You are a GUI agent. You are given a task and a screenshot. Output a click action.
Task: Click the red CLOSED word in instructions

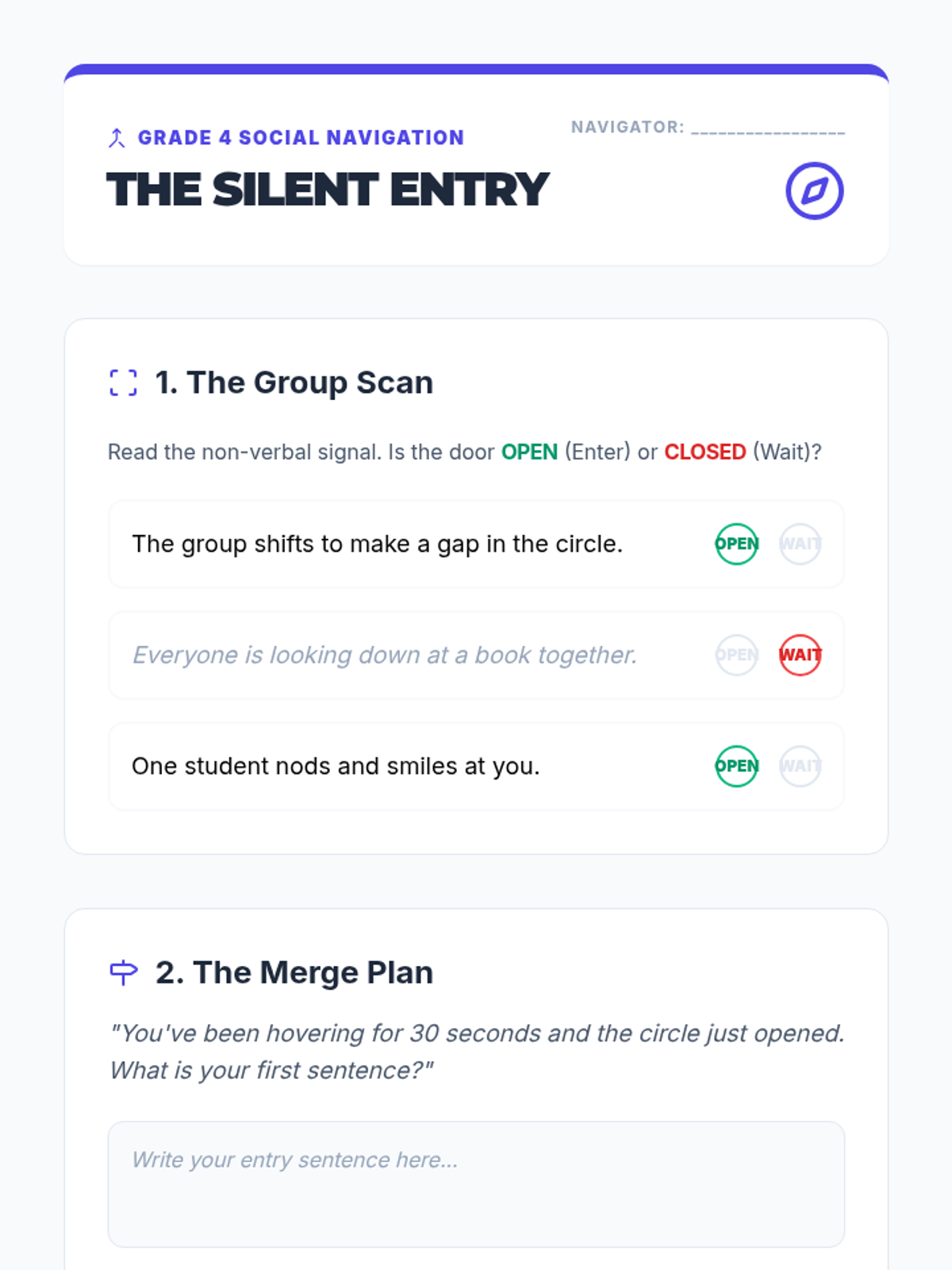(x=704, y=452)
